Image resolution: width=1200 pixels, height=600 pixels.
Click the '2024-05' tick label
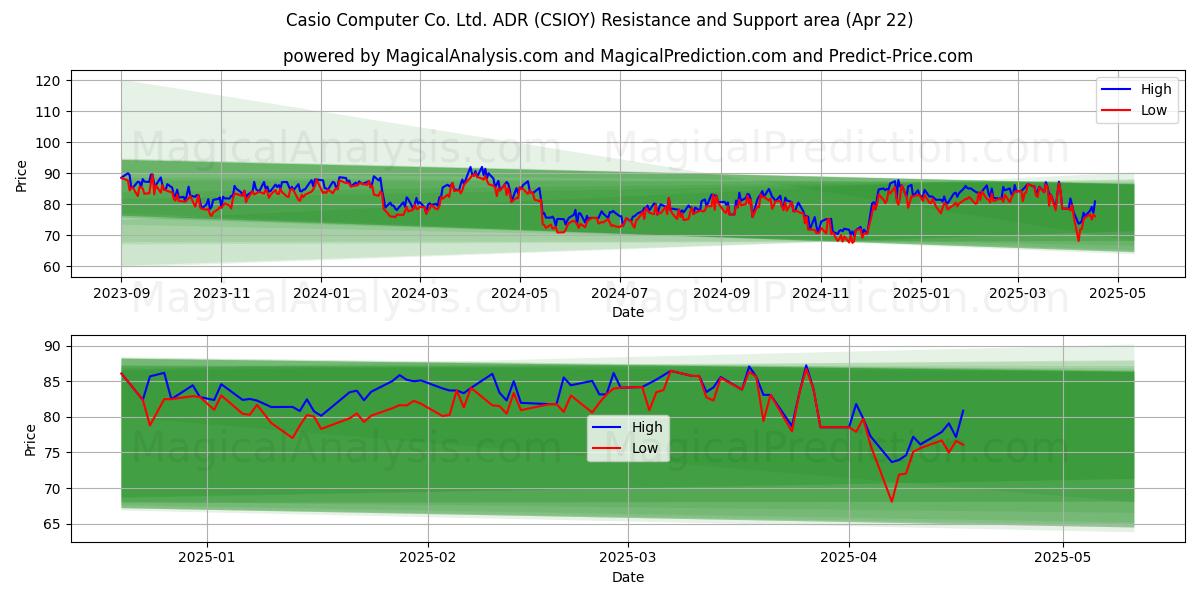pyautogui.click(x=519, y=294)
